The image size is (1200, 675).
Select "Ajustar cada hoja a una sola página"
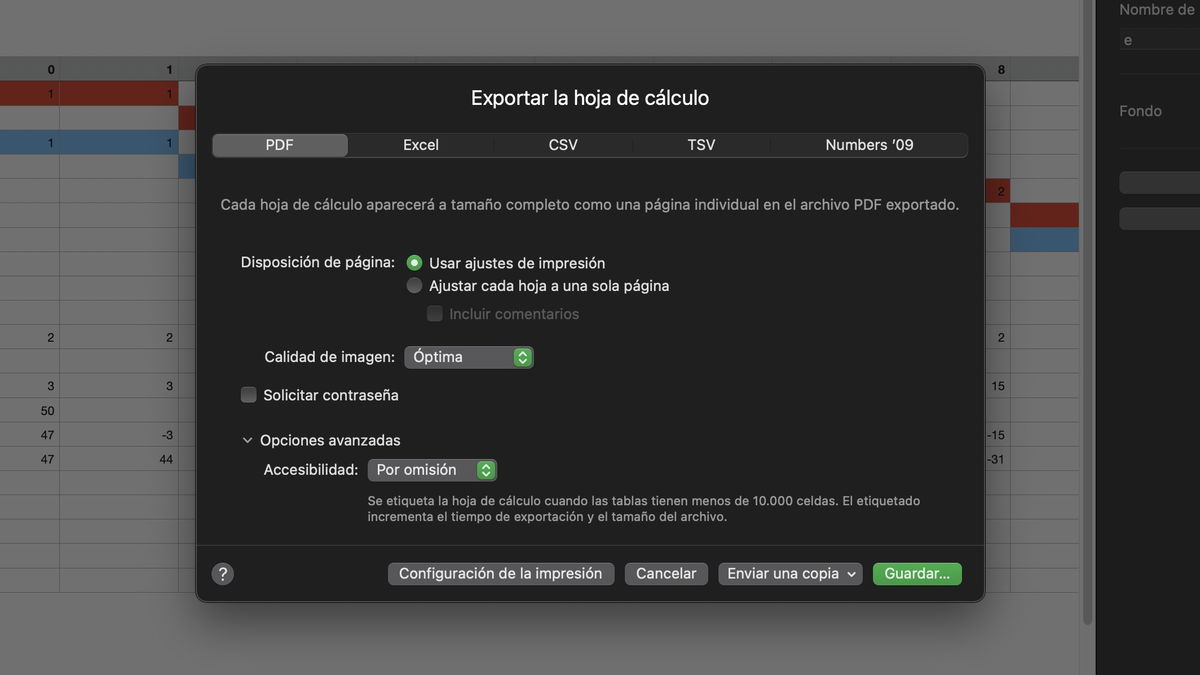(x=414, y=285)
